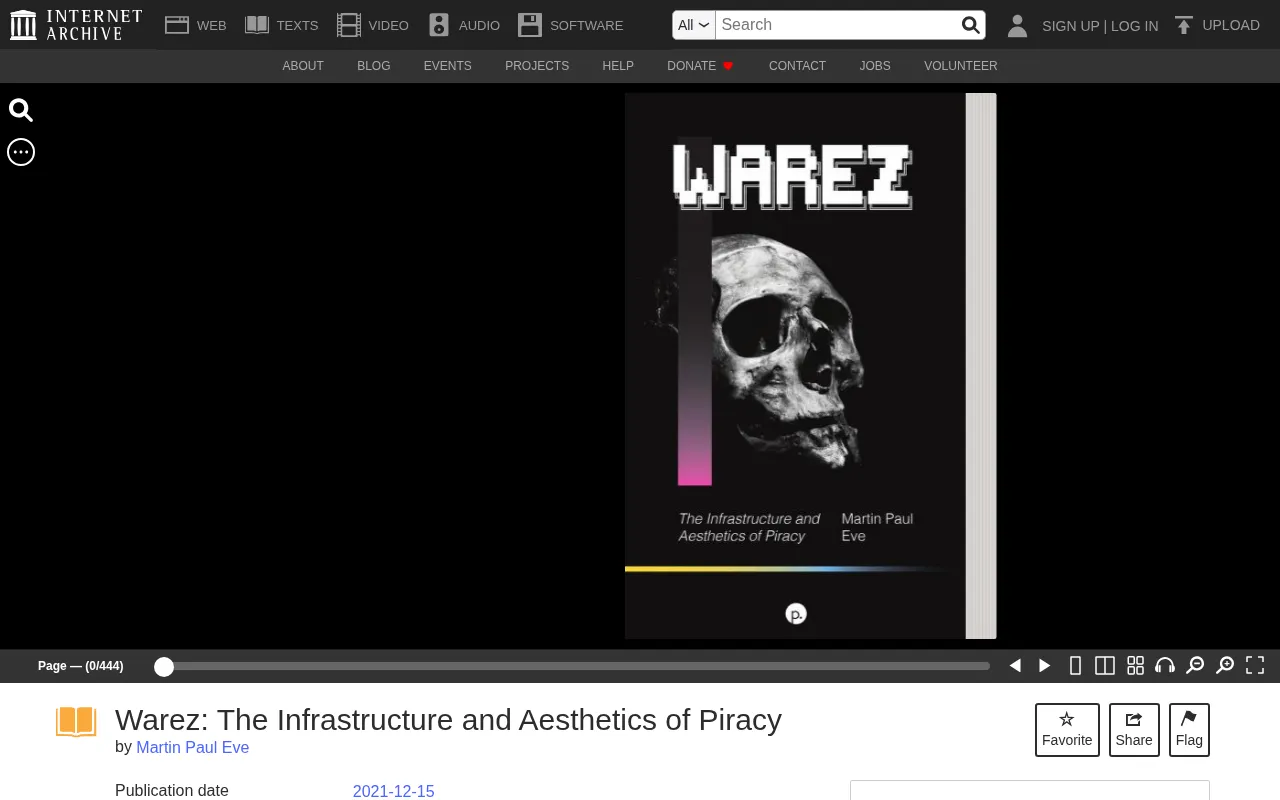This screenshot has height=800, width=1280.
Task: Click the Search input field
Action: (837, 25)
